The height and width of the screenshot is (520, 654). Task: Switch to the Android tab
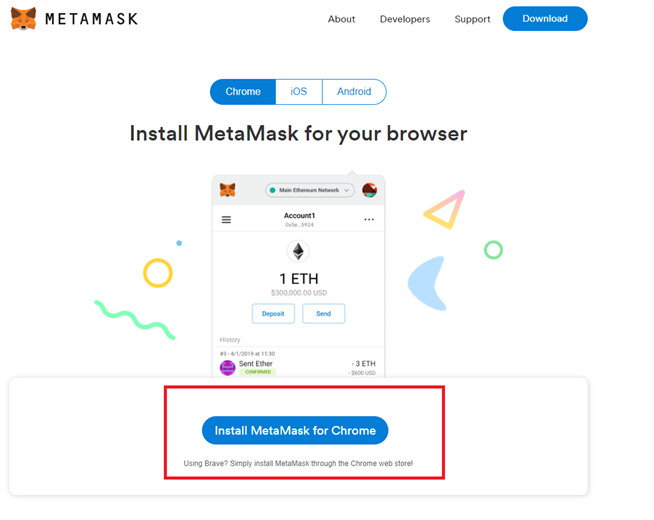click(354, 92)
